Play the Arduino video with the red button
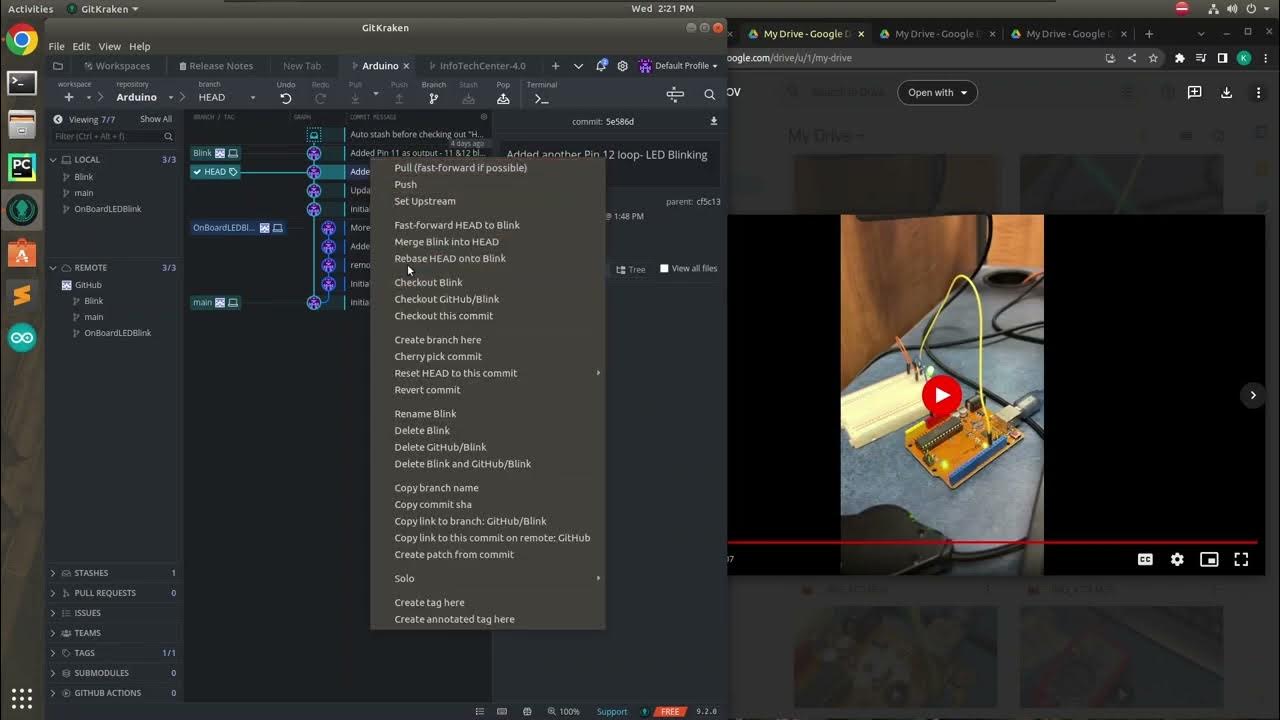Screen dimensions: 1280x720 (x=941, y=395)
